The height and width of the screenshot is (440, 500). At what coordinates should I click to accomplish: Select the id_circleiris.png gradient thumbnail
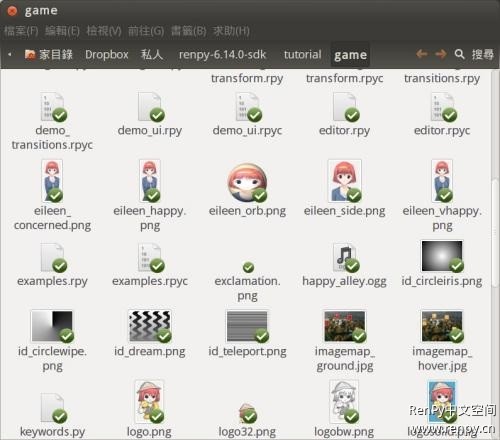coord(442,256)
